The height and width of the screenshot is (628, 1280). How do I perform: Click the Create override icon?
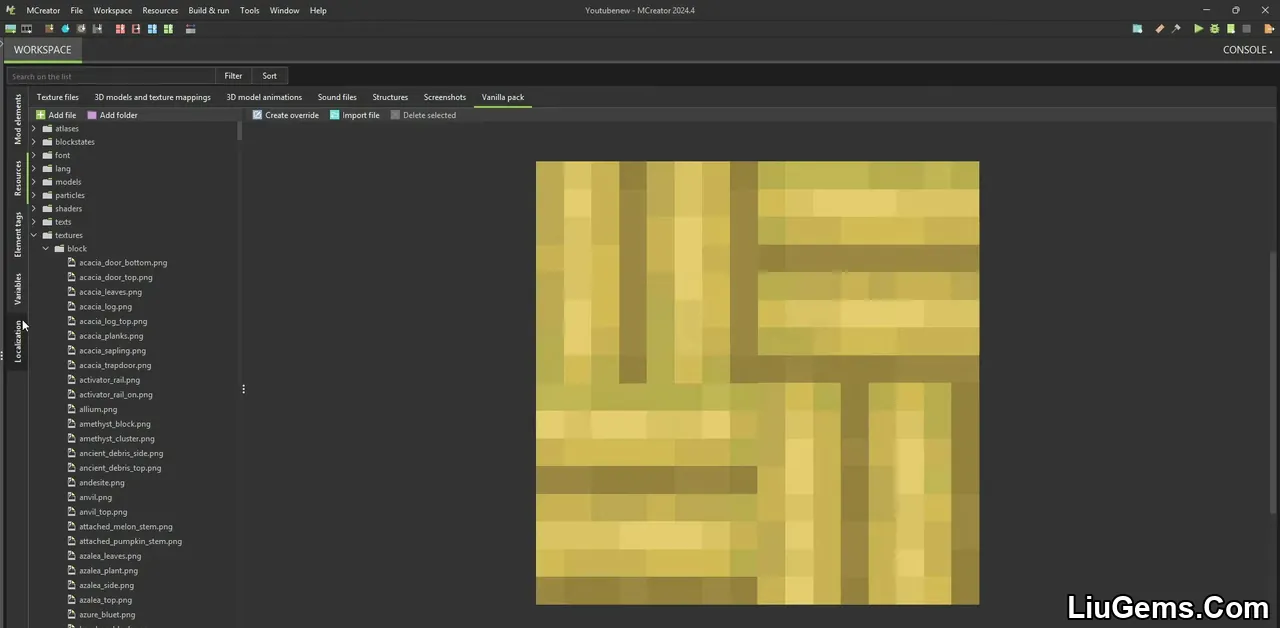(257, 115)
